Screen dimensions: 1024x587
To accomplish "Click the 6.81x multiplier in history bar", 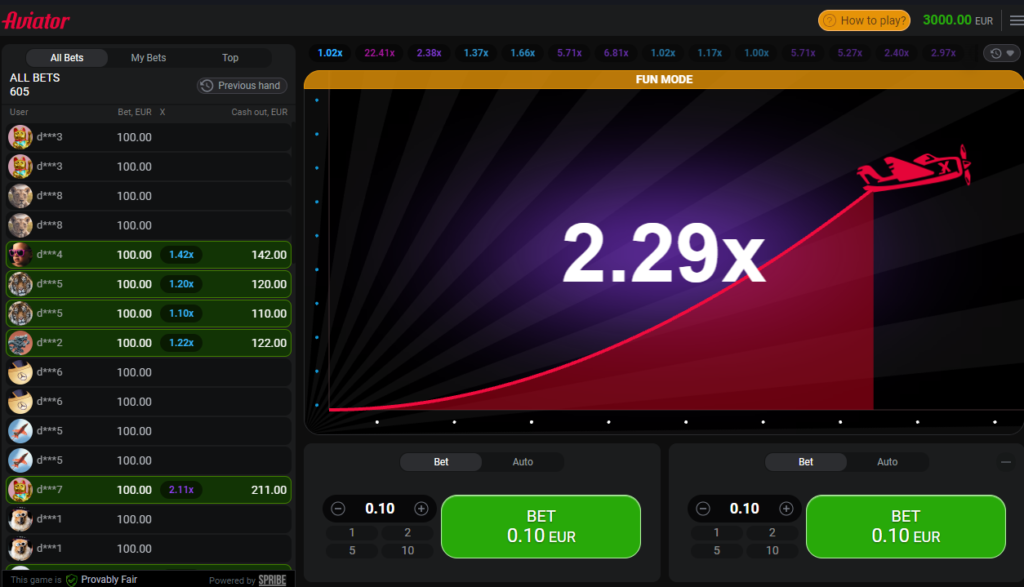I will (x=616, y=53).
